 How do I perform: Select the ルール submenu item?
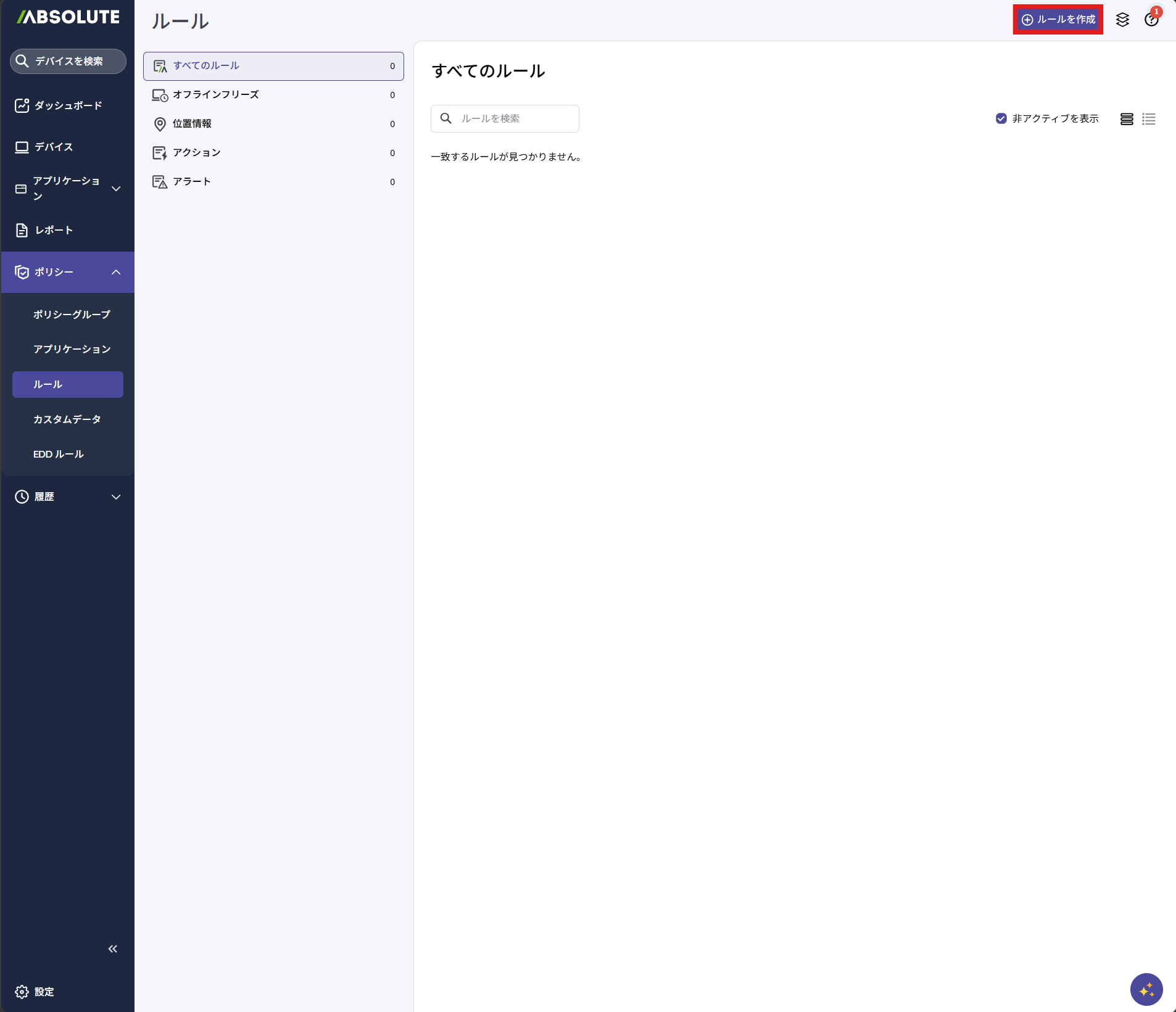point(68,384)
